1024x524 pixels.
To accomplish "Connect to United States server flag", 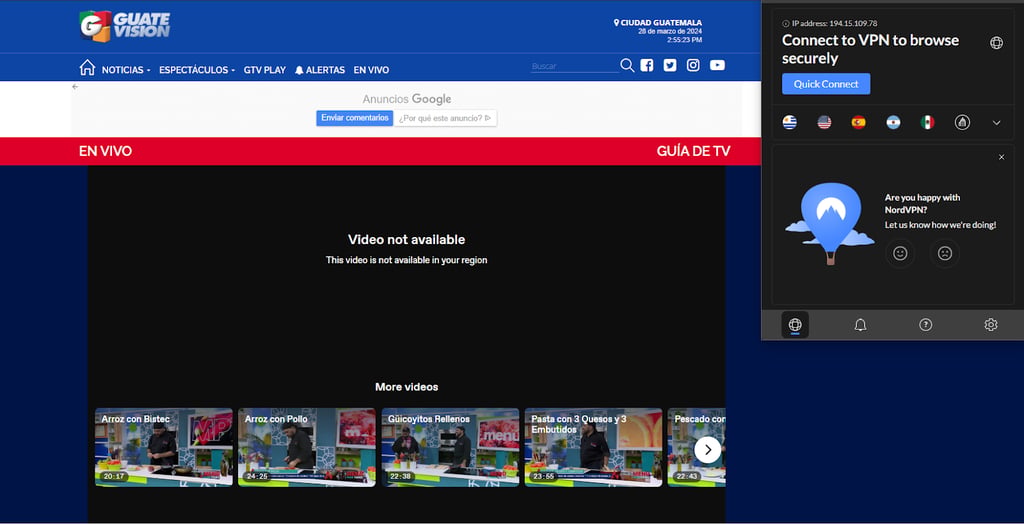I will (x=824, y=122).
